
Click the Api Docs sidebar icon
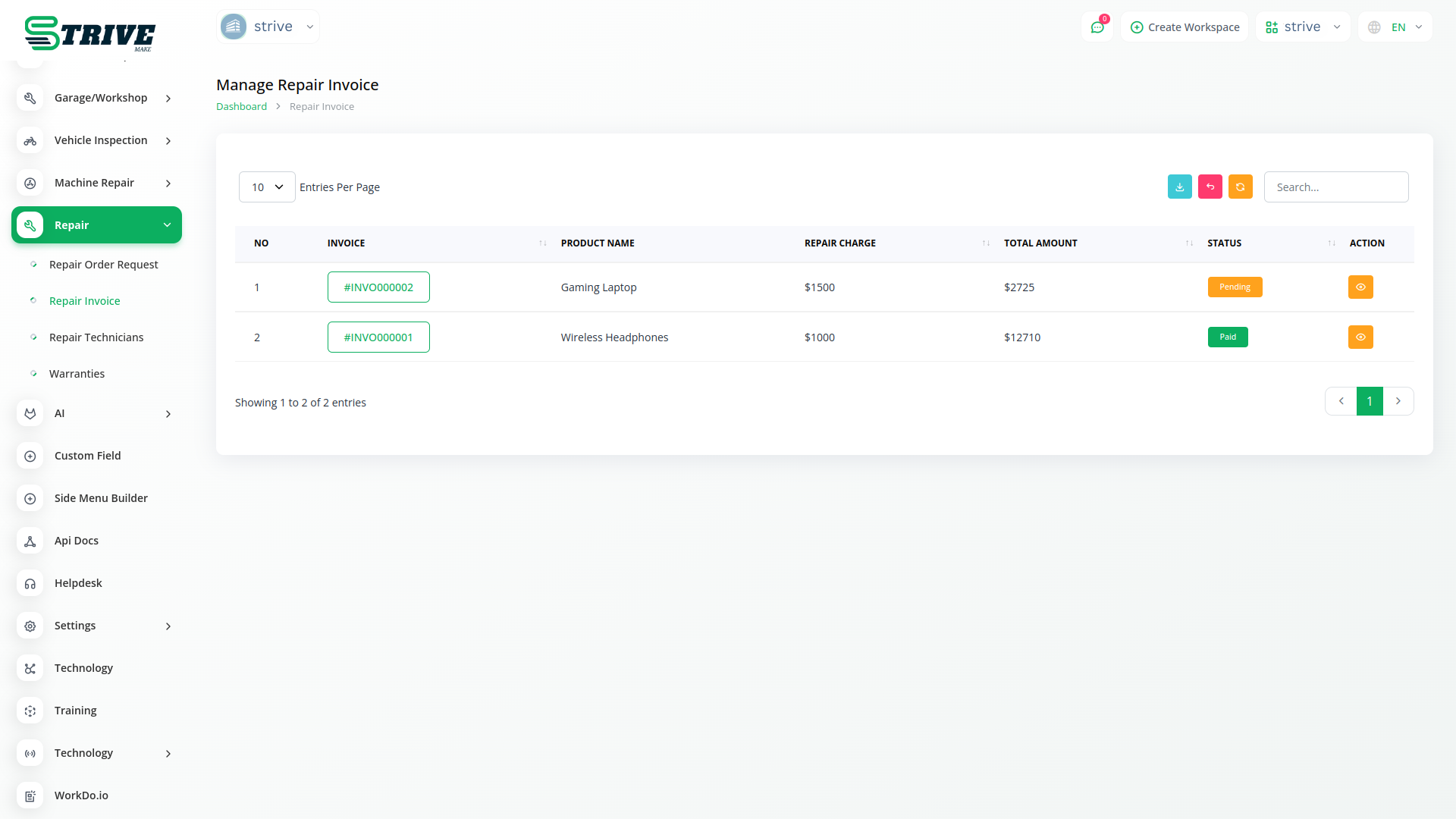coord(30,541)
